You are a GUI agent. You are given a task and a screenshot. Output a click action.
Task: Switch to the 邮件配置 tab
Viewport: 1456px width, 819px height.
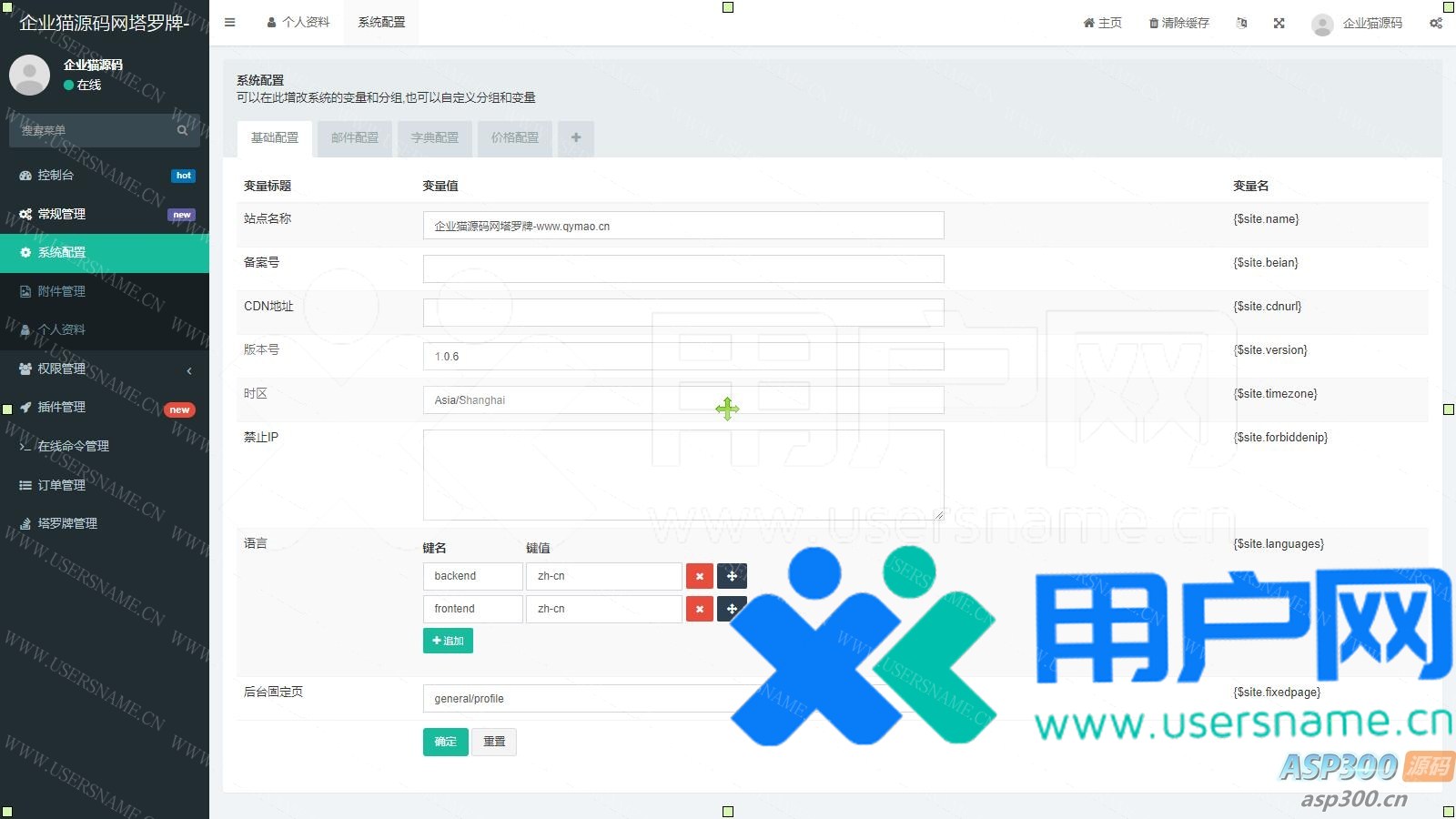pyautogui.click(x=355, y=138)
